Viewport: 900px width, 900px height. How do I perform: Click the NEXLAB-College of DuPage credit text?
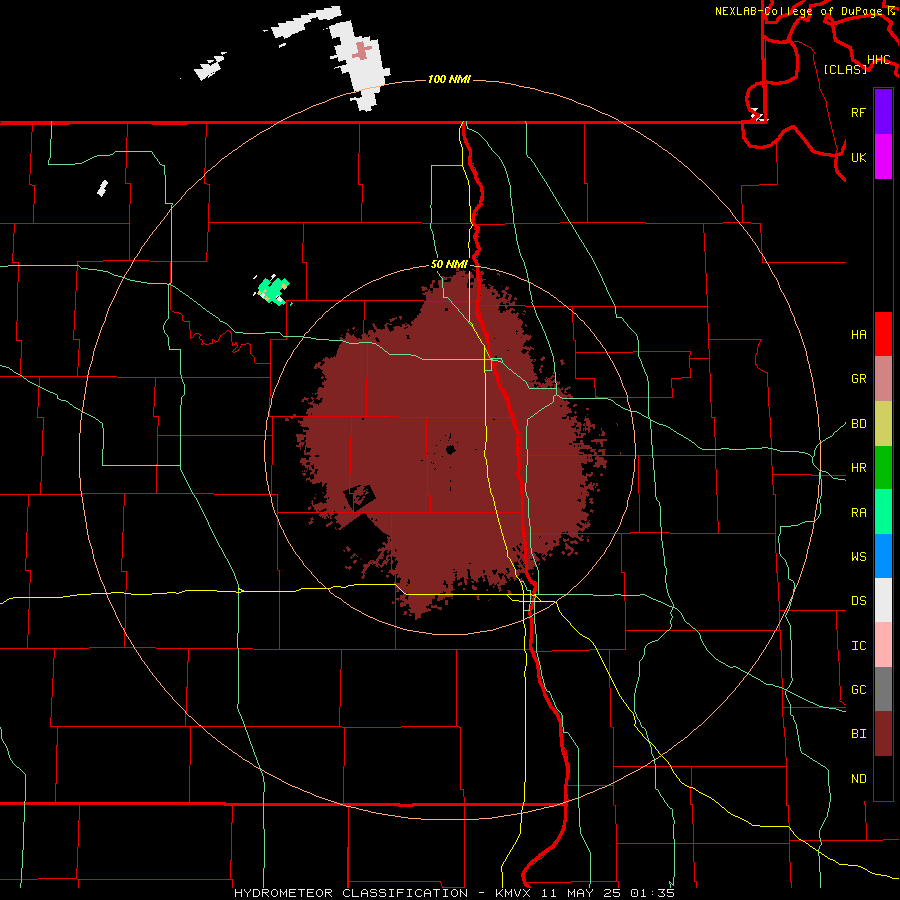(800, 11)
